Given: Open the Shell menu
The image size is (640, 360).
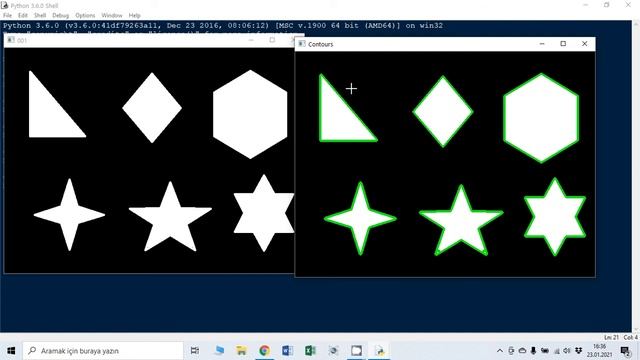Looking at the screenshot, I should pos(40,16).
